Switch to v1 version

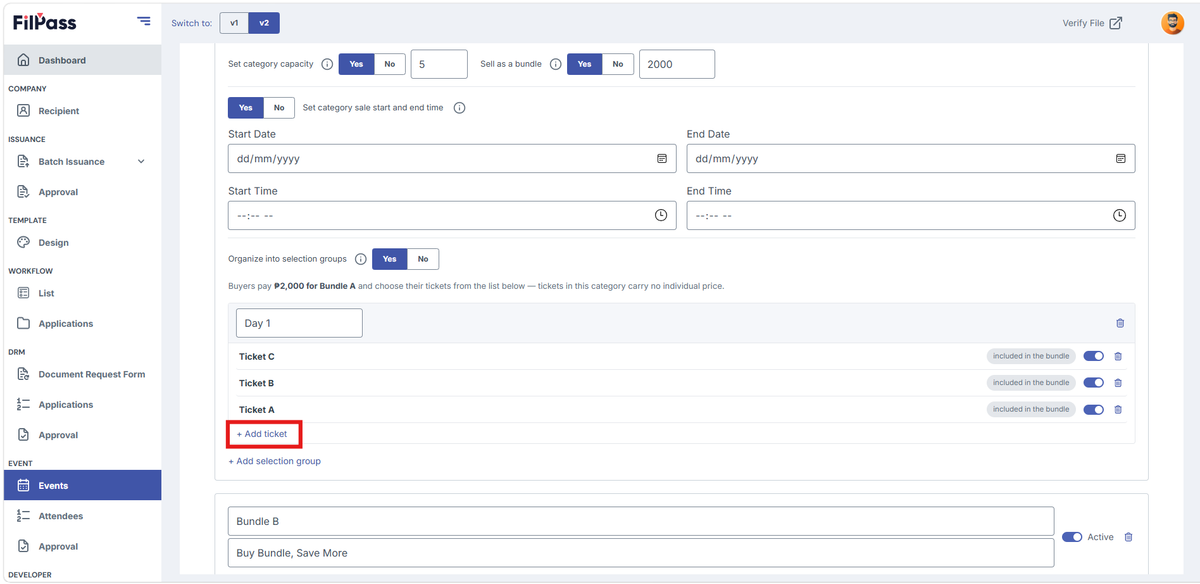pyautogui.click(x=234, y=23)
